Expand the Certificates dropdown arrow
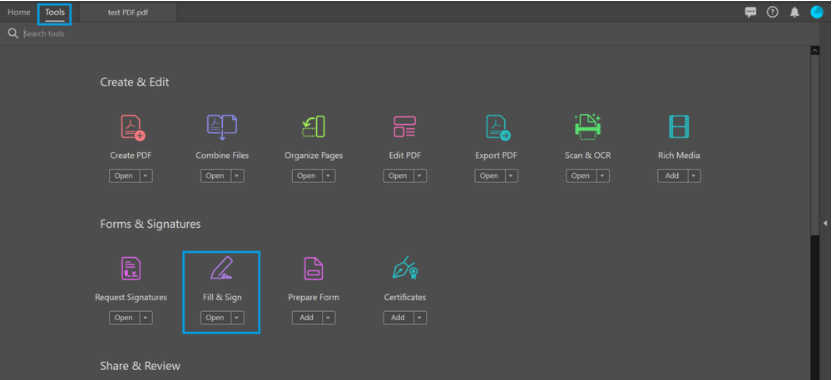Screen dimensions: 832x380 [x=420, y=317]
